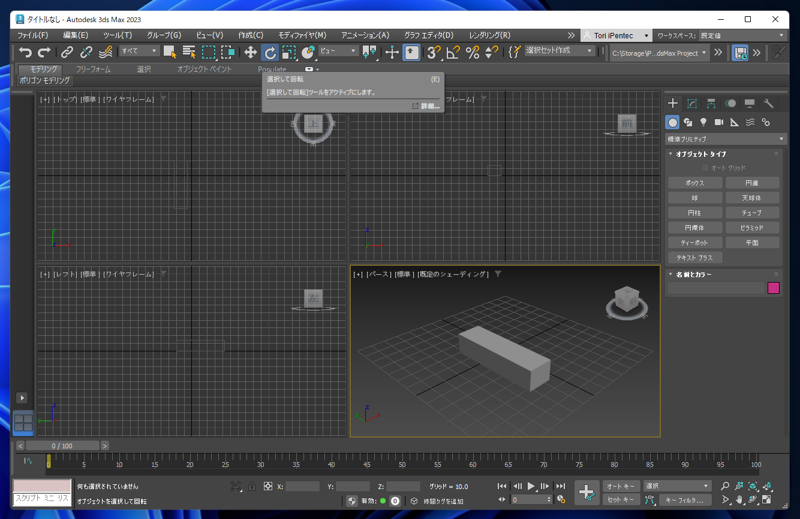This screenshot has height=519, width=800.
Task: Activate the Select and Move tool
Action: 250,52
